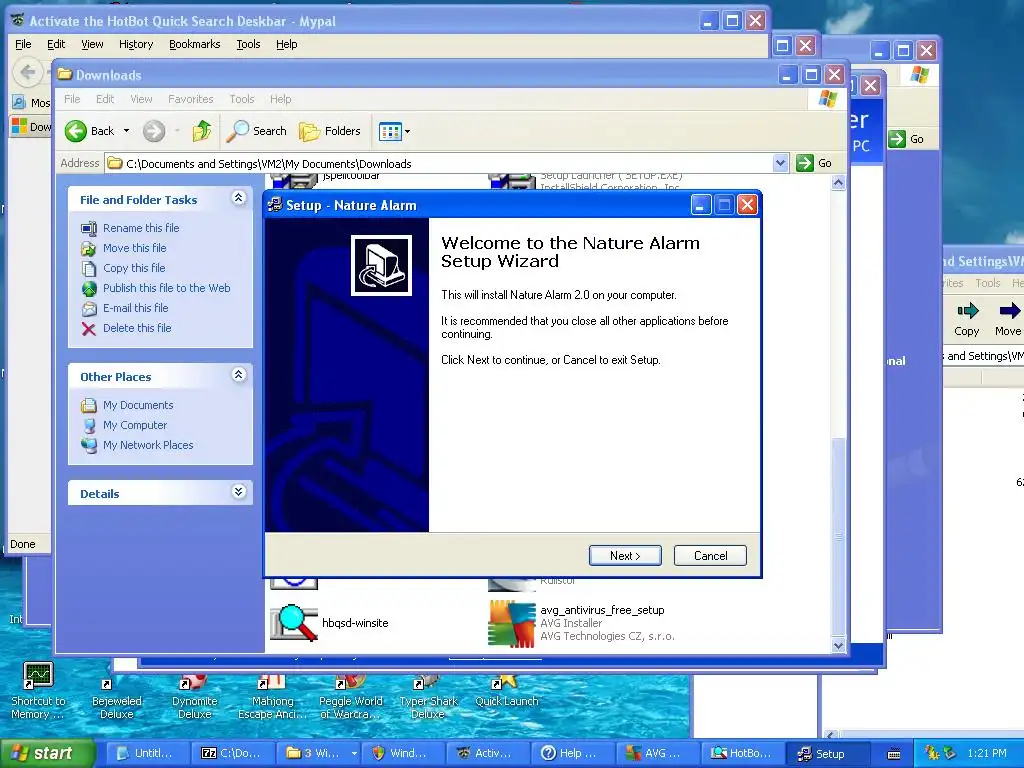Click the Up folder icon in Downloads
Image resolution: width=1024 pixels, height=768 pixels.
[202, 131]
